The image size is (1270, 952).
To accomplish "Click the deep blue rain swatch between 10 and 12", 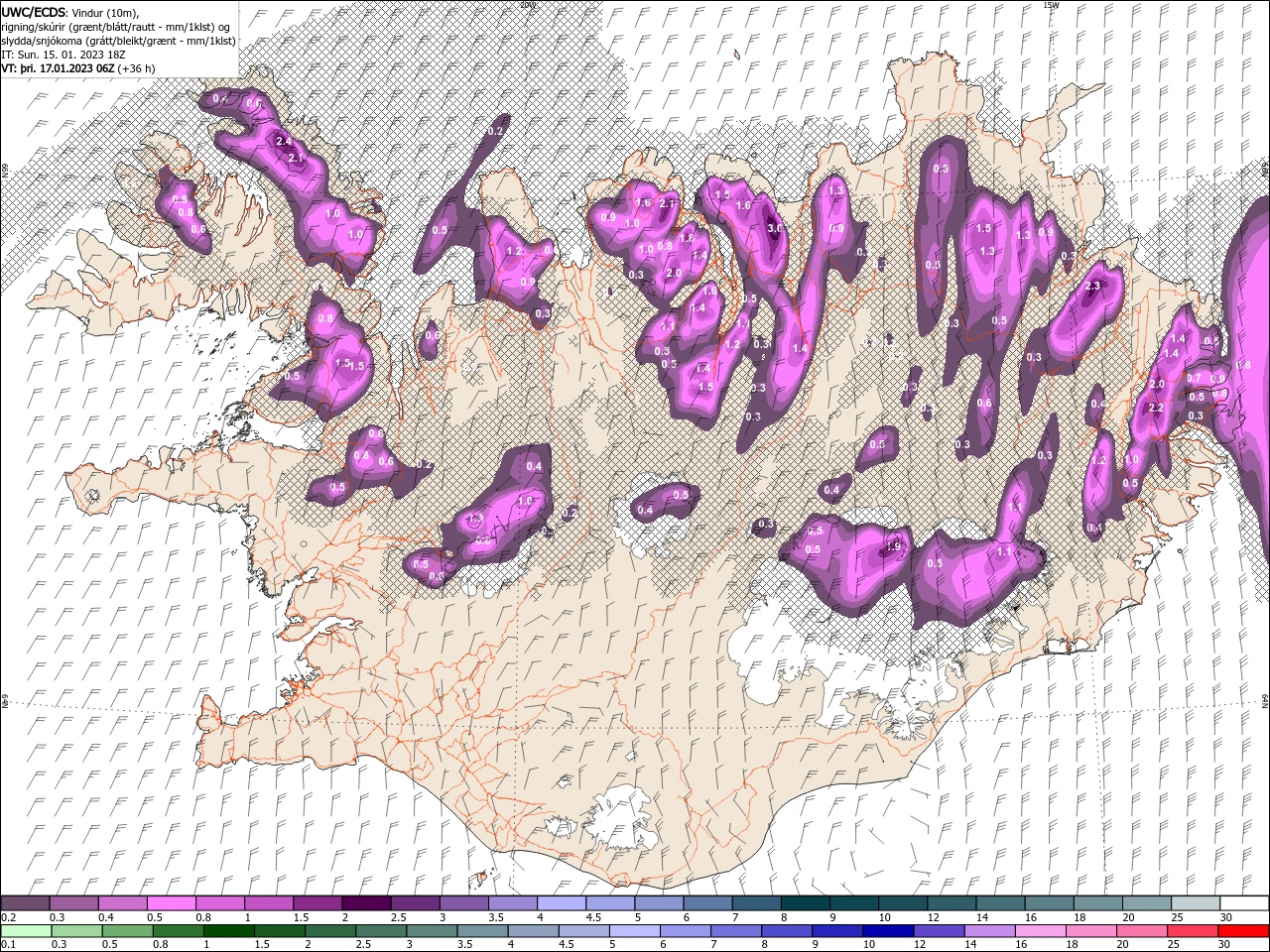I will click(x=888, y=931).
